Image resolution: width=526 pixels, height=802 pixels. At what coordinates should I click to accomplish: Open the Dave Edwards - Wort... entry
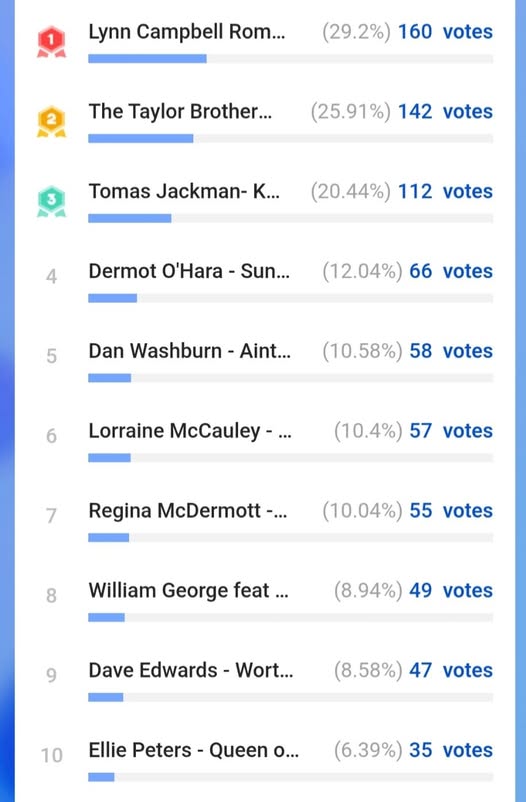click(191, 670)
